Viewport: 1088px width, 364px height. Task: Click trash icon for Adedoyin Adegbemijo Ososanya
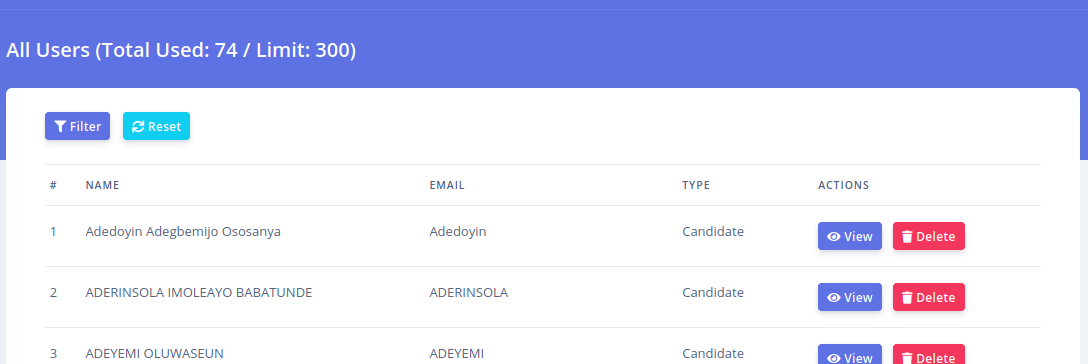point(907,236)
